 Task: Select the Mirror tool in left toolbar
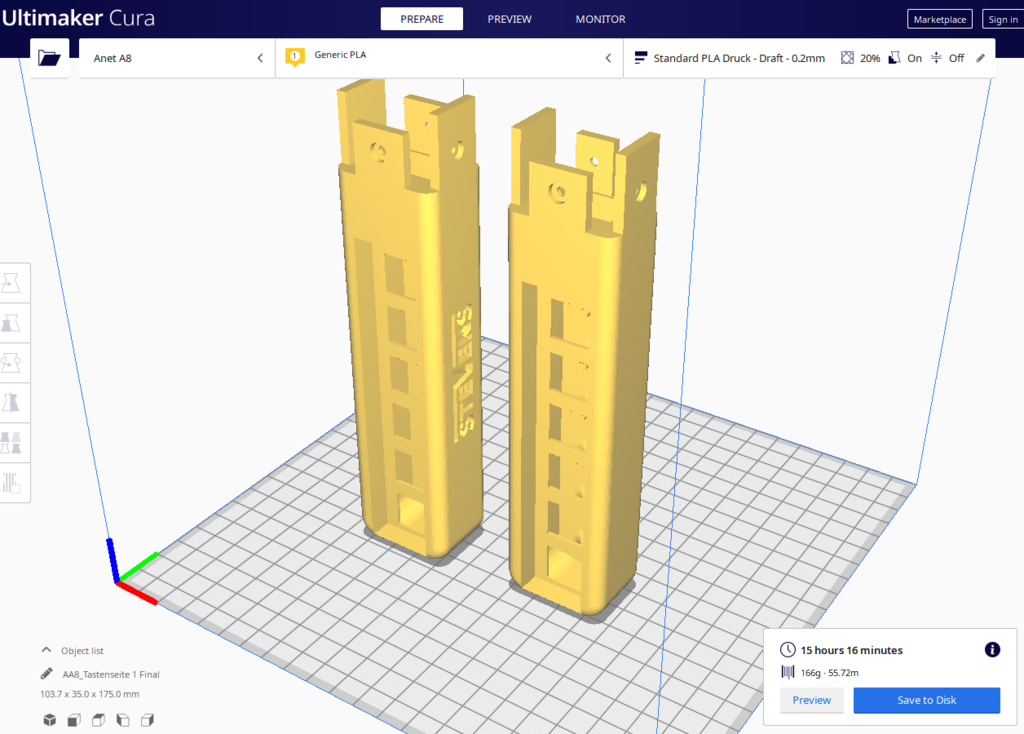(x=13, y=402)
